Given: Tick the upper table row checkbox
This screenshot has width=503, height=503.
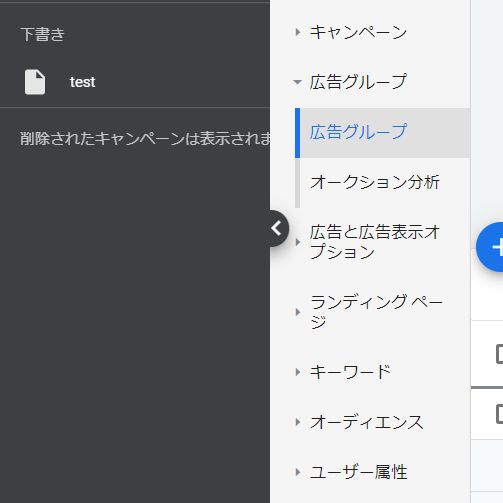Looking at the screenshot, I should coord(500,354).
